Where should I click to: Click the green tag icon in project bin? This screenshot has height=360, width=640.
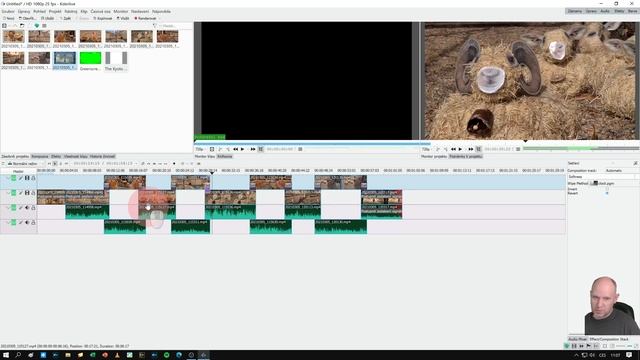[37, 26]
